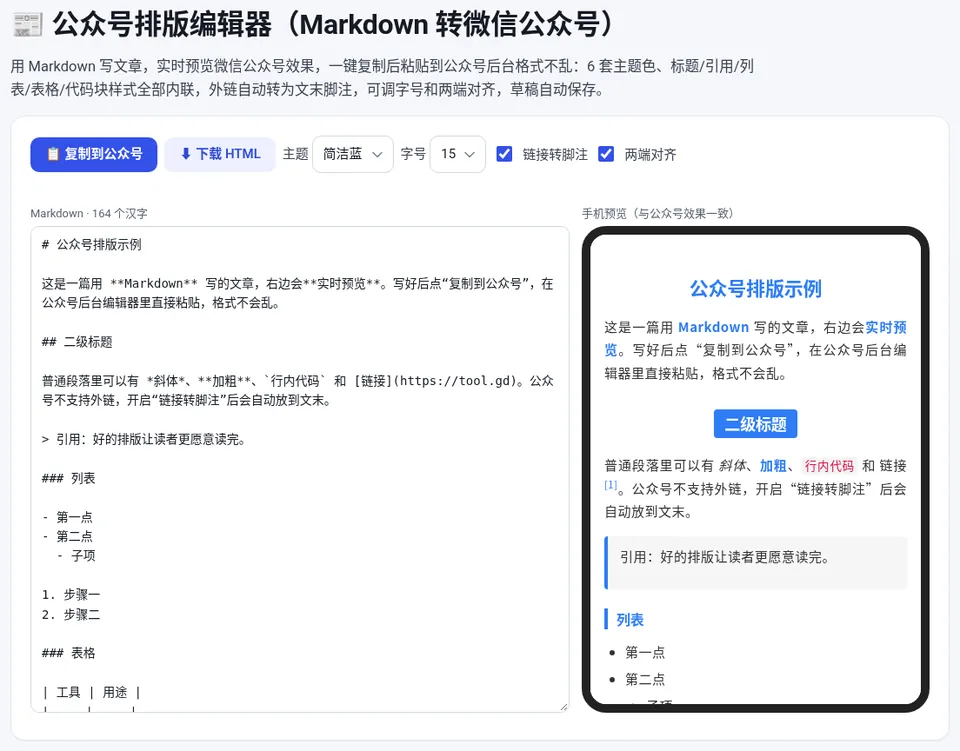Click the '### 表格' line in the editor
The width and height of the screenshot is (960, 751).
click(69, 653)
